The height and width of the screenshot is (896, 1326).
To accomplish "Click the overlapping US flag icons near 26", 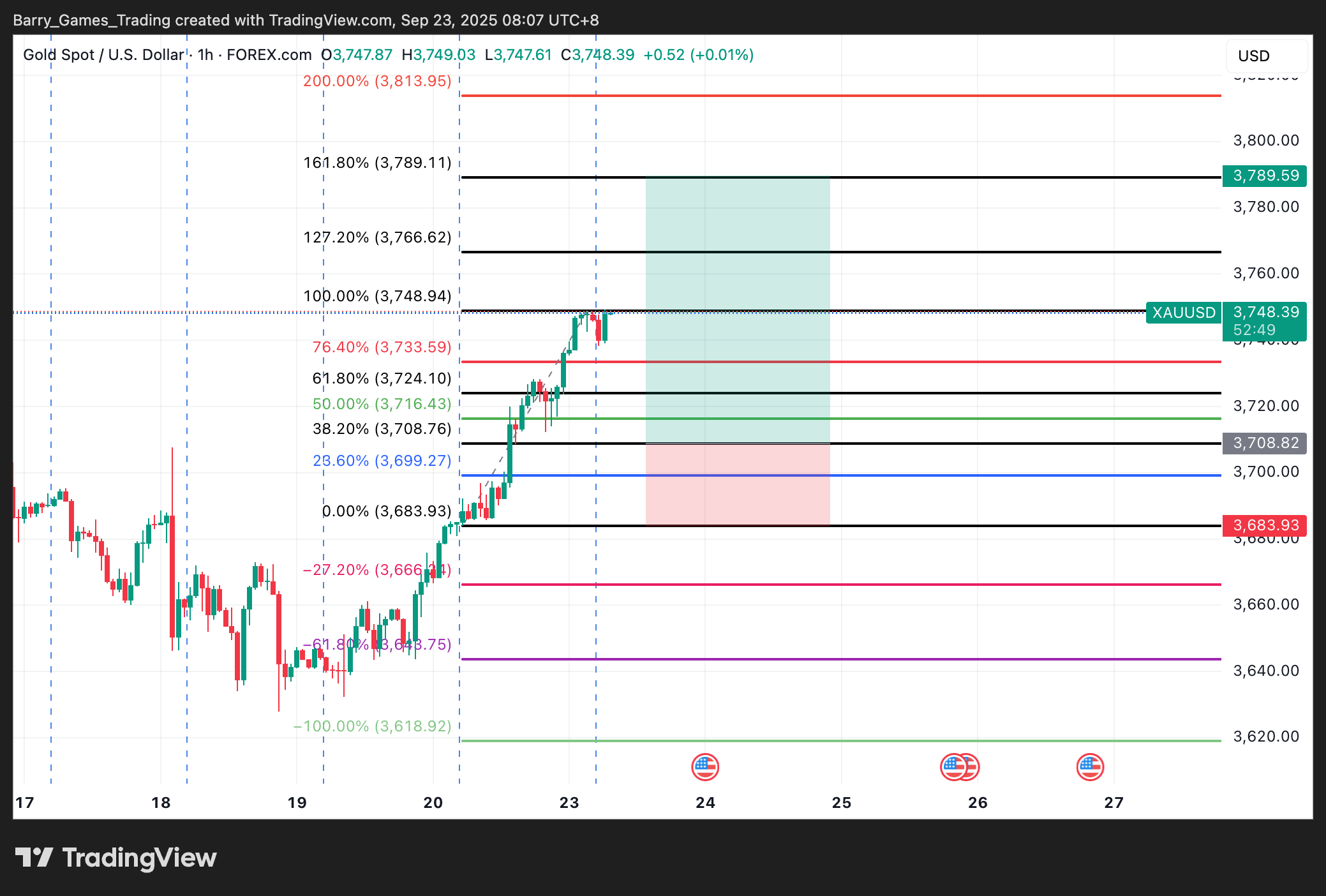I will click(960, 766).
